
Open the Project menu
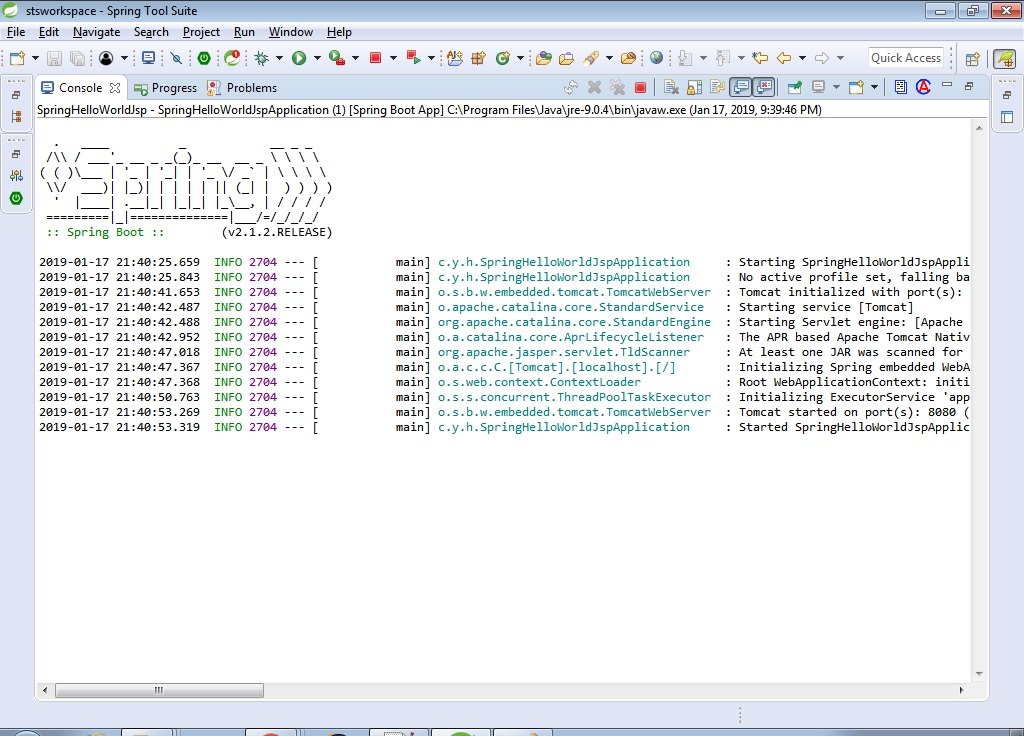(x=201, y=32)
